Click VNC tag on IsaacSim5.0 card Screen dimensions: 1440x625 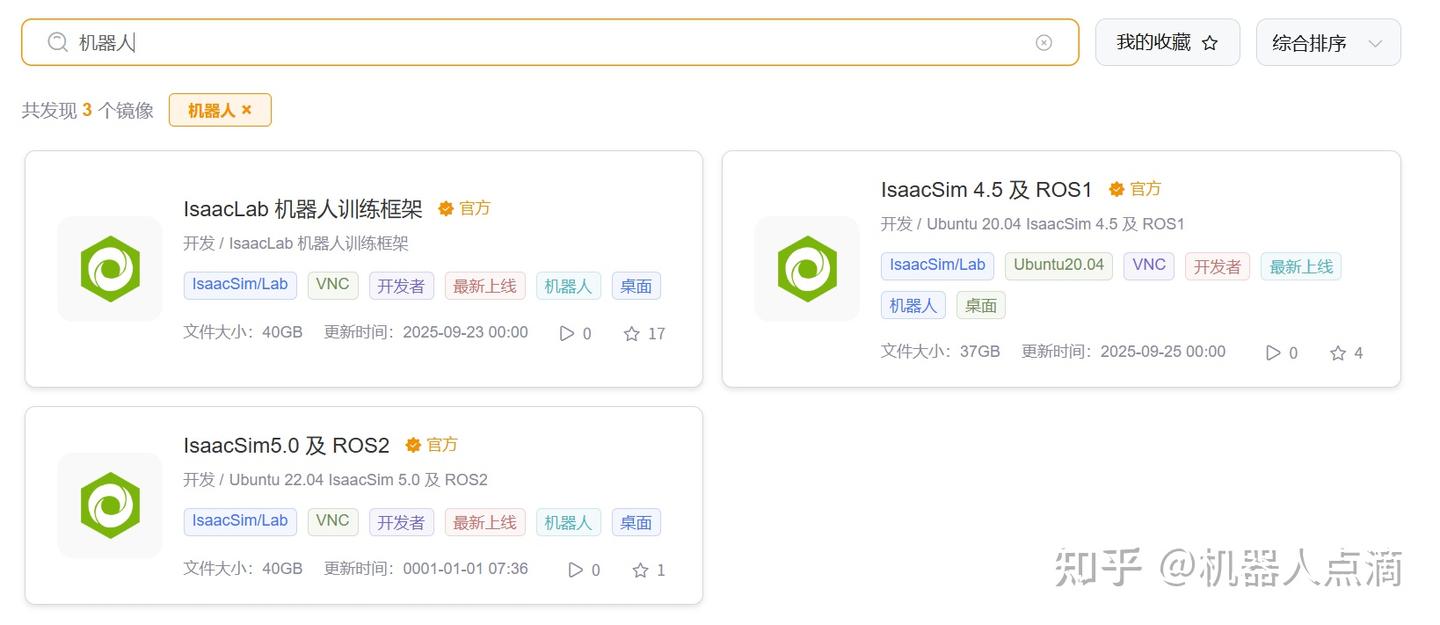click(x=333, y=521)
